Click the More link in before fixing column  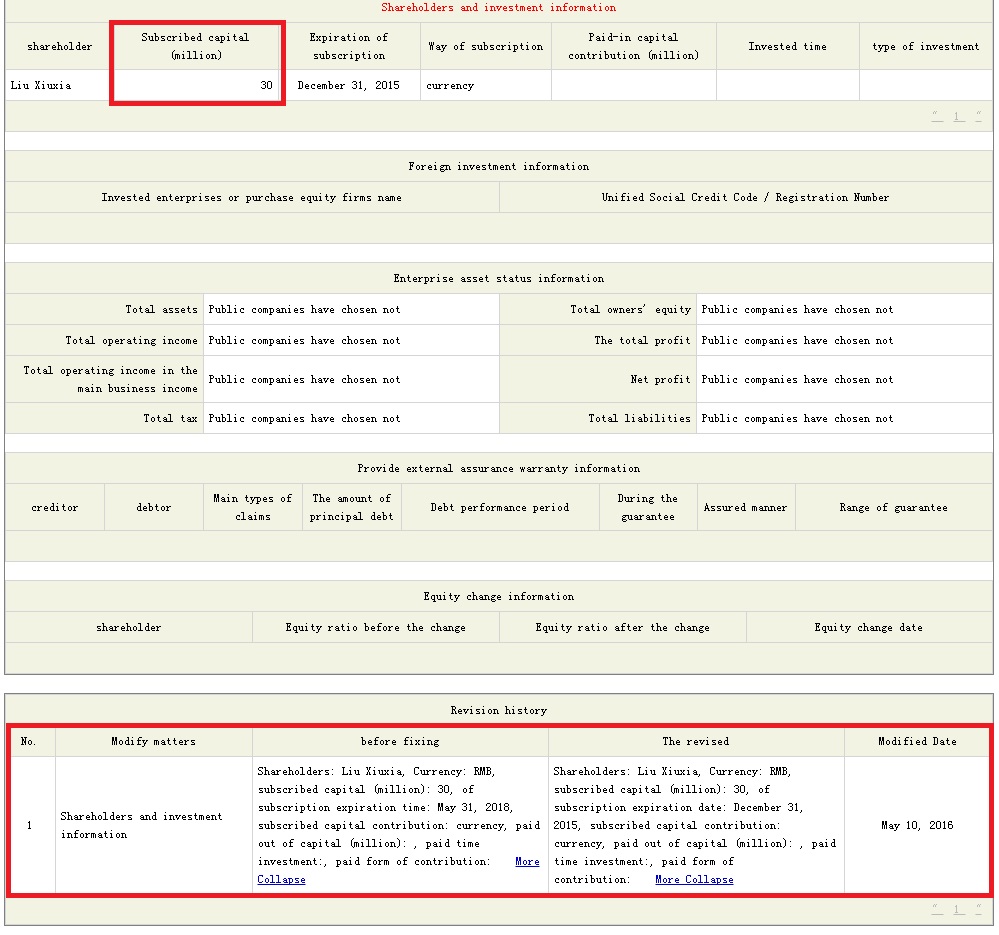click(527, 861)
